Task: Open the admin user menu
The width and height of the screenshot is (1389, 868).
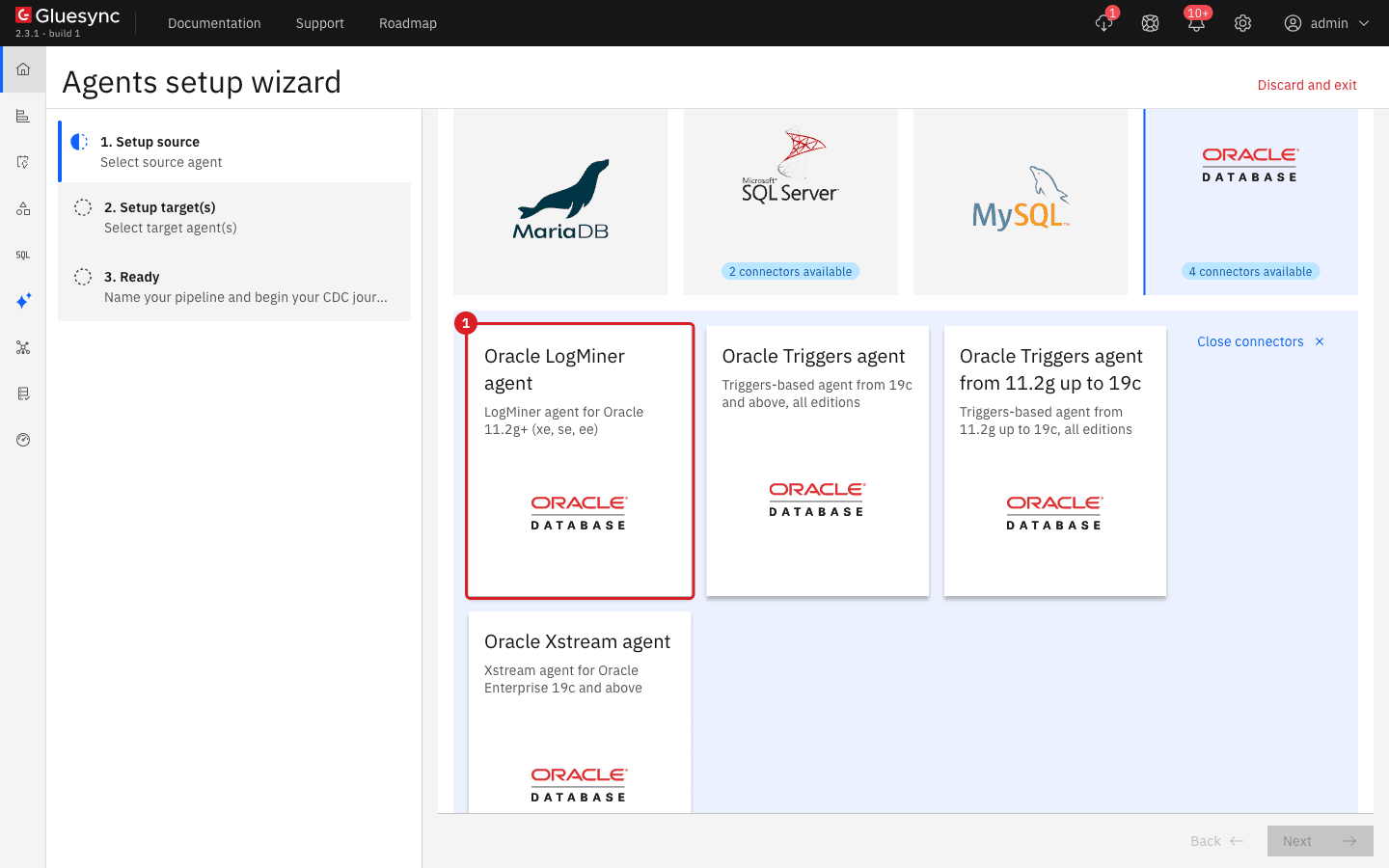Action: [x=1327, y=23]
